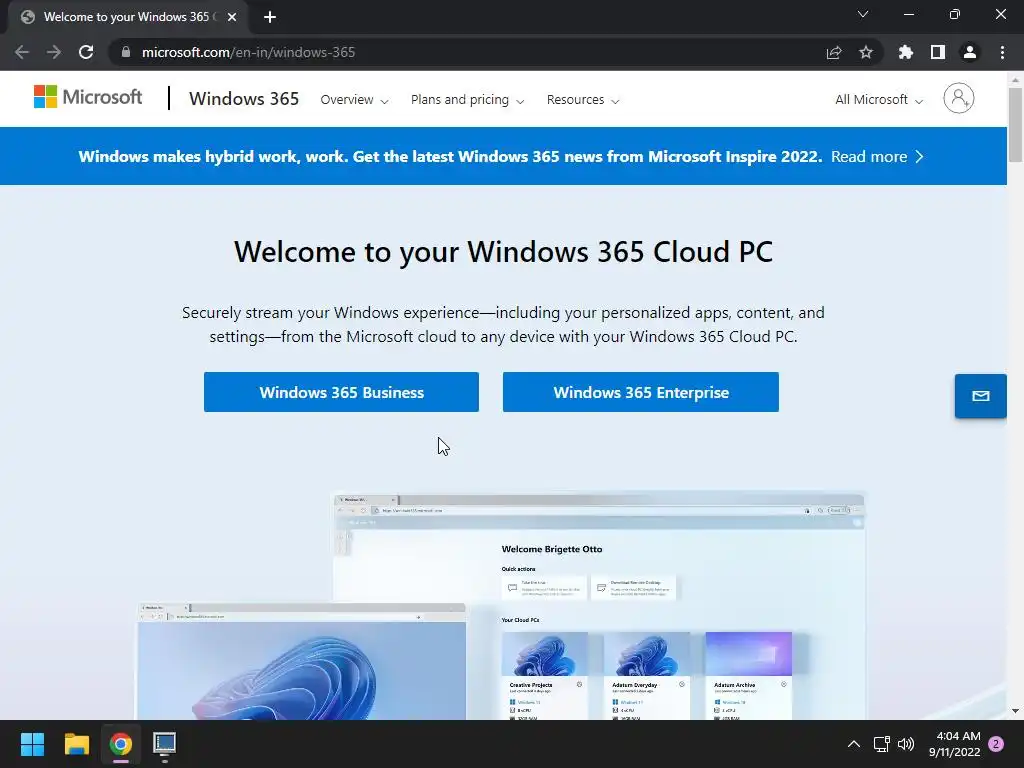Show hidden system tray icons
1024x768 pixels.
click(x=854, y=744)
